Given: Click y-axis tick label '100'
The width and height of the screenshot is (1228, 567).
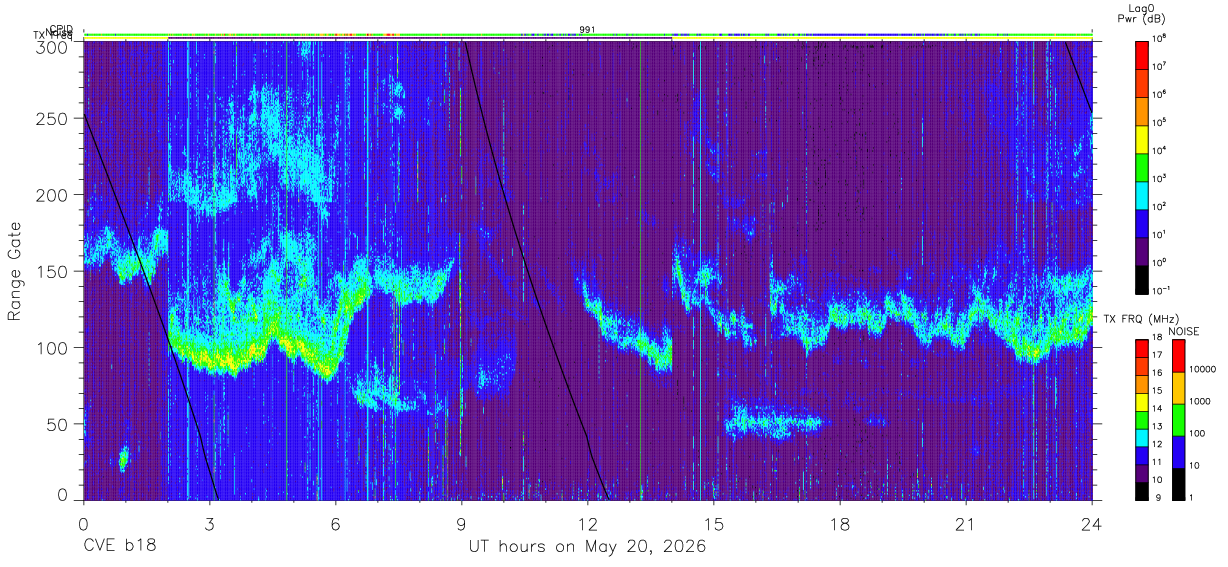Looking at the screenshot, I should (53, 347).
